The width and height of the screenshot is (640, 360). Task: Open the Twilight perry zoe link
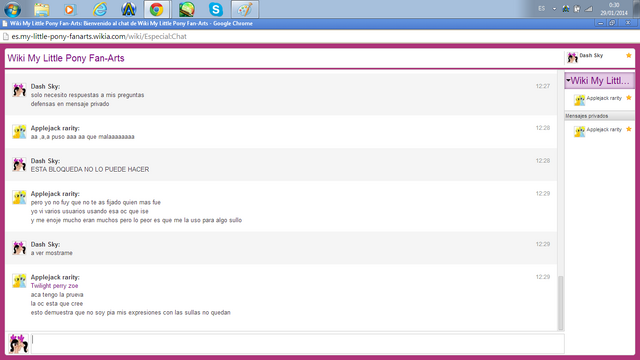(54, 286)
